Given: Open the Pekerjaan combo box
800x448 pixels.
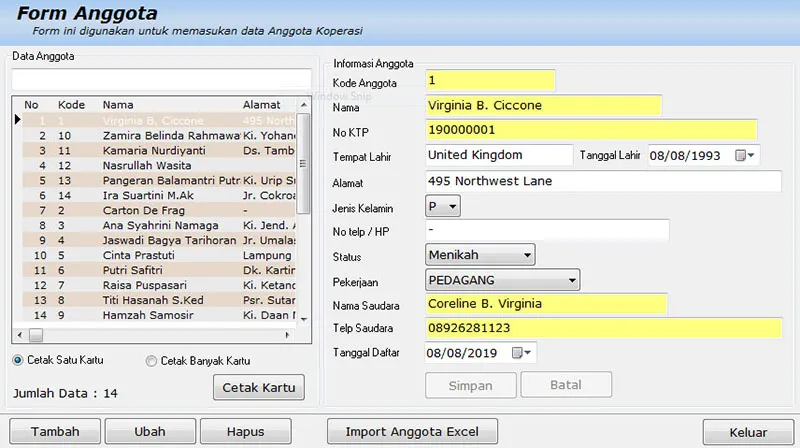Looking at the screenshot, I should (503, 280).
